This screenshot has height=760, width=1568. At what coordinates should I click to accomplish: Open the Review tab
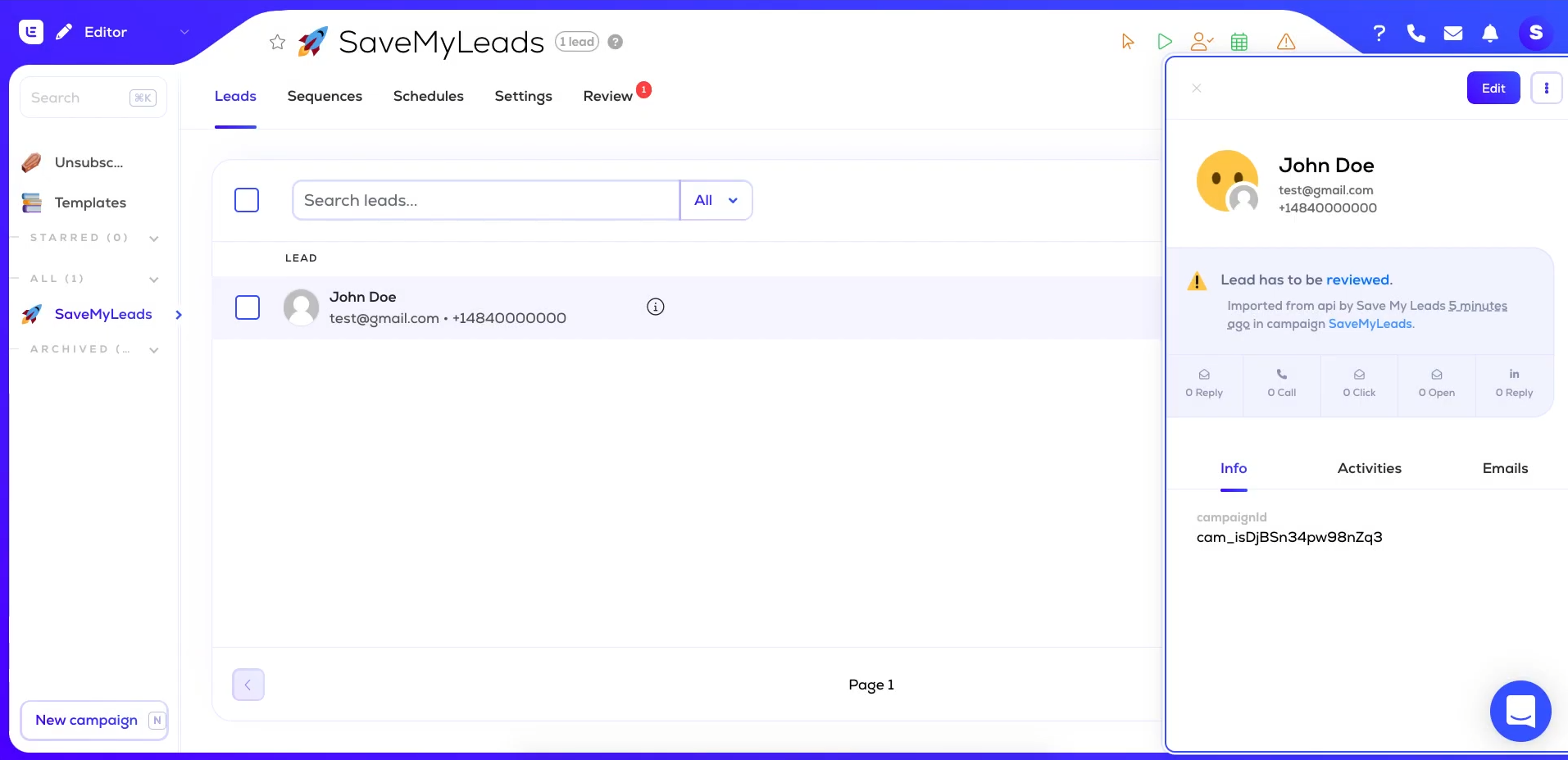608,96
